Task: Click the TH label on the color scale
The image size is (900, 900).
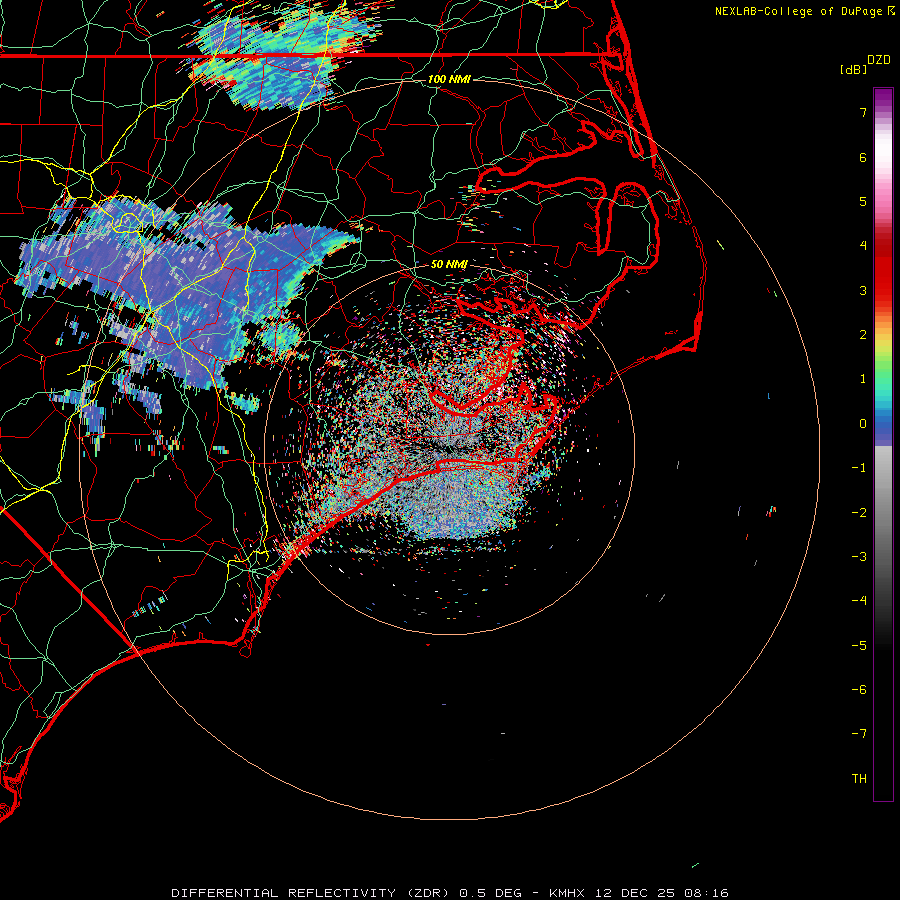Action: [x=859, y=779]
